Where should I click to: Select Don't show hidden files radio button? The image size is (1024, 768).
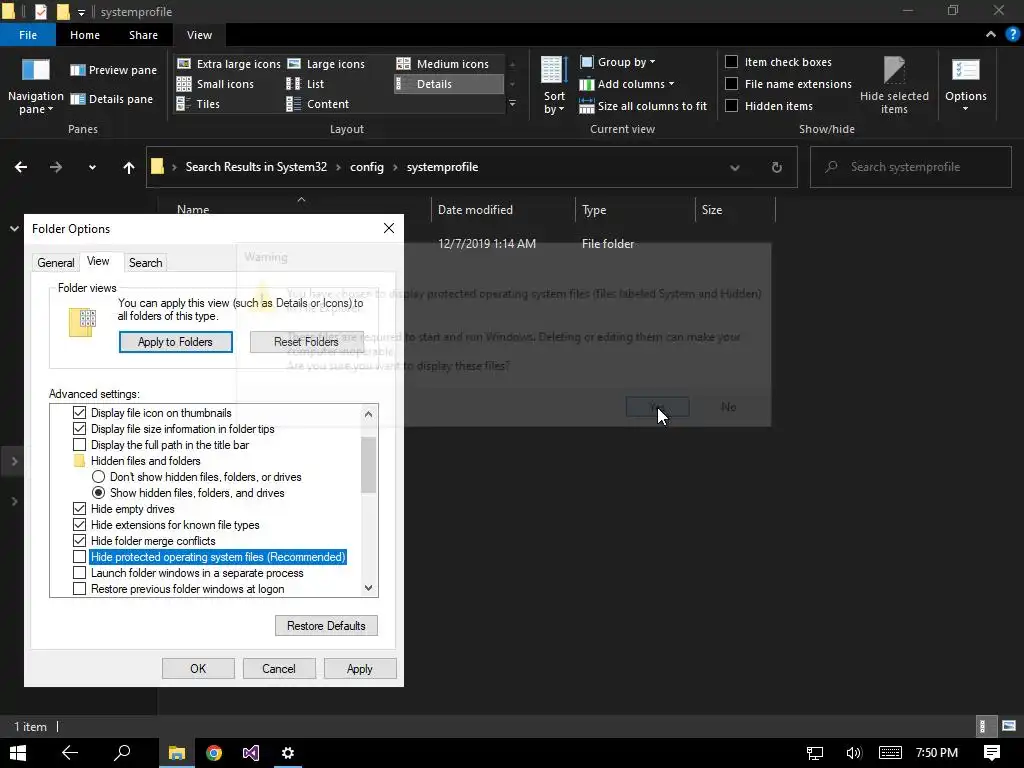pos(98,477)
